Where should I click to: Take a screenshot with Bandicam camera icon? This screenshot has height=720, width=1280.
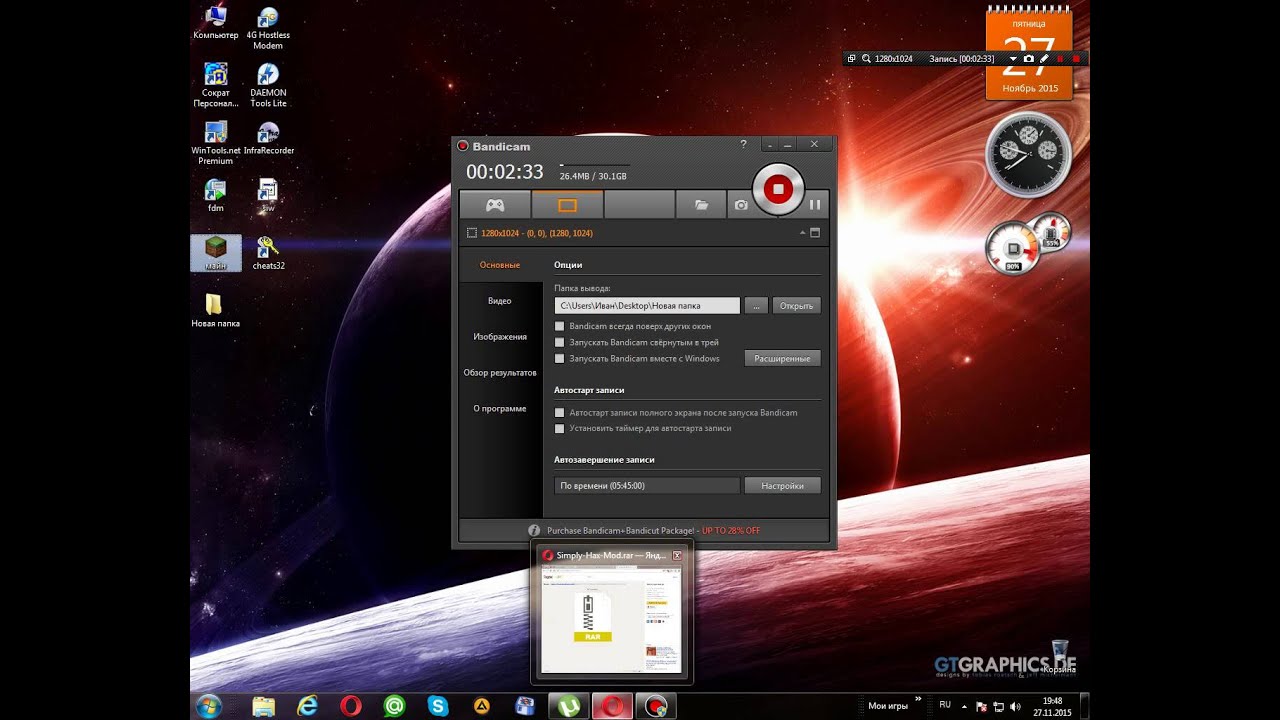tap(741, 205)
